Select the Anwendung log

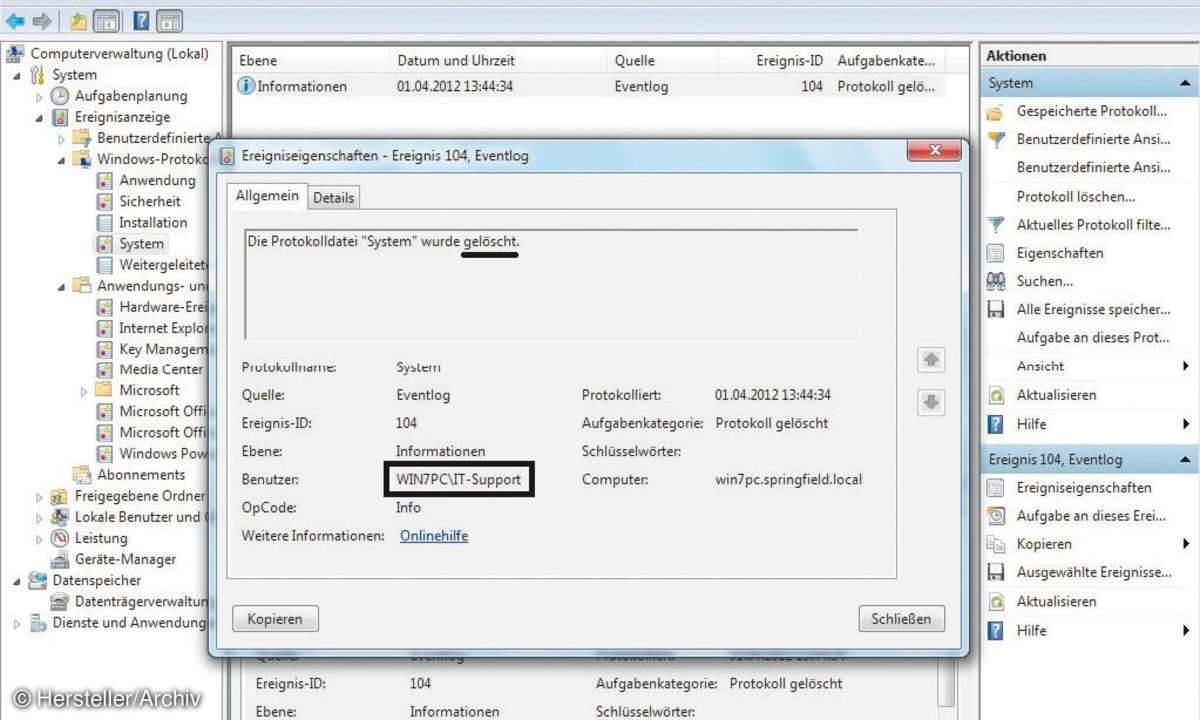(x=157, y=180)
